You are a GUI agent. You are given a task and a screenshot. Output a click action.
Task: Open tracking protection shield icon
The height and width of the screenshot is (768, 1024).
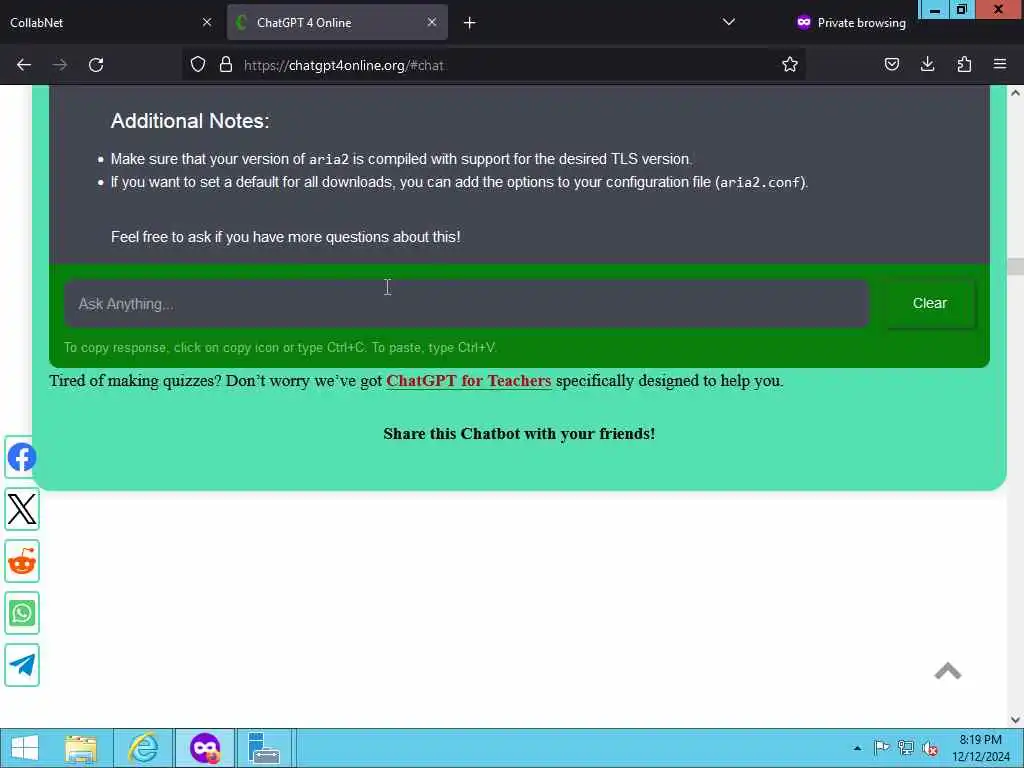(198, 65)
